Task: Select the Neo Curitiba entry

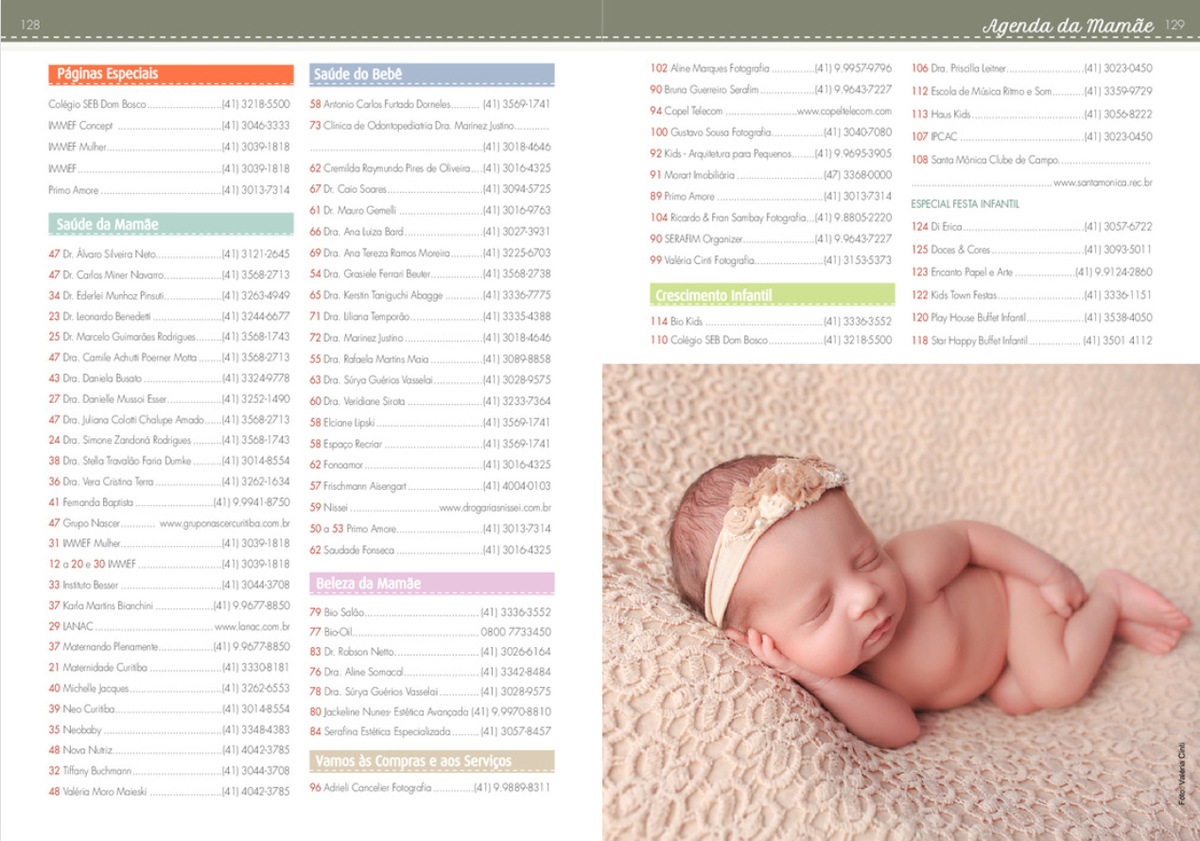Action: point(169,709)
